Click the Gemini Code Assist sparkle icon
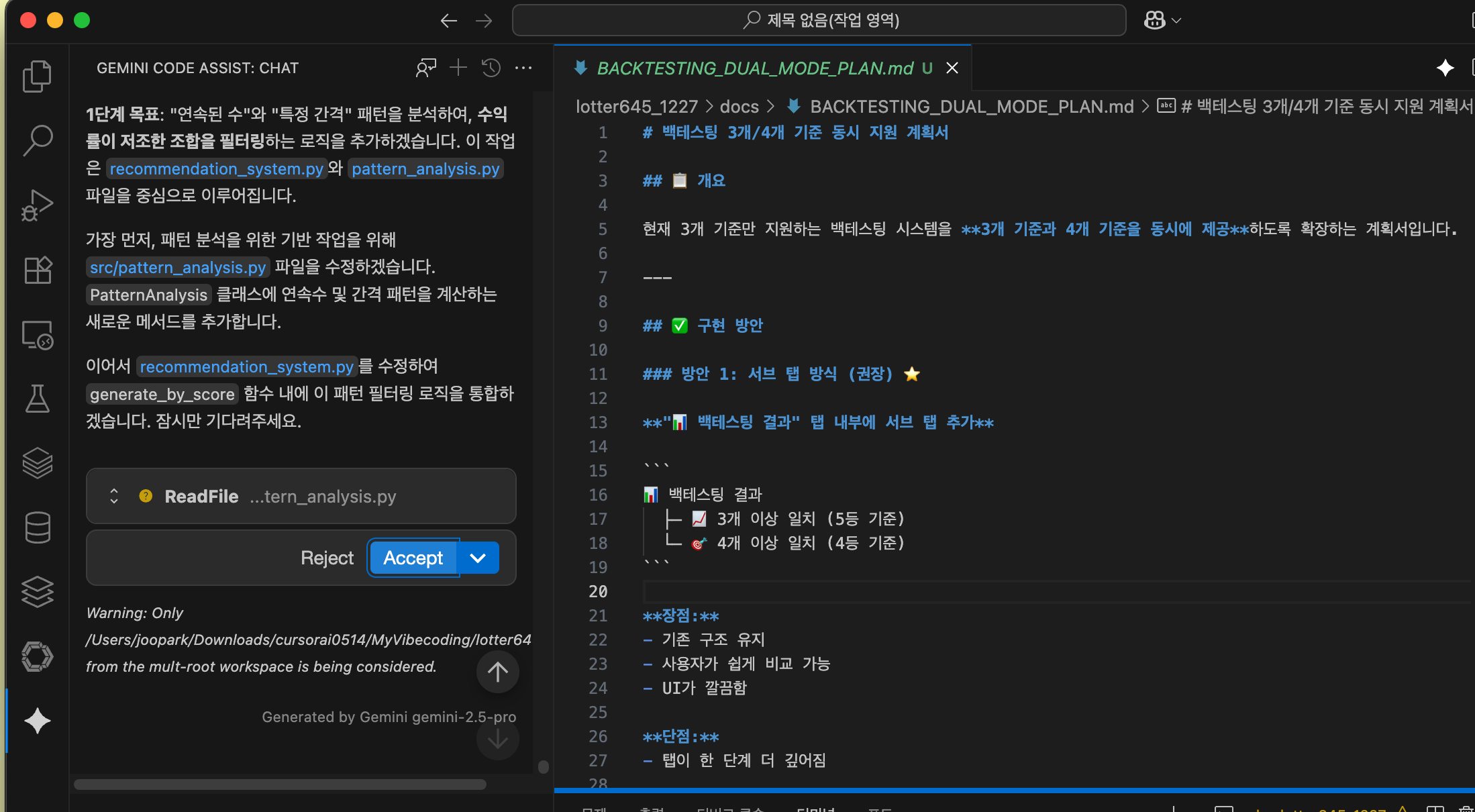This screenshot has width=1475, height=812. coord(37,721)
